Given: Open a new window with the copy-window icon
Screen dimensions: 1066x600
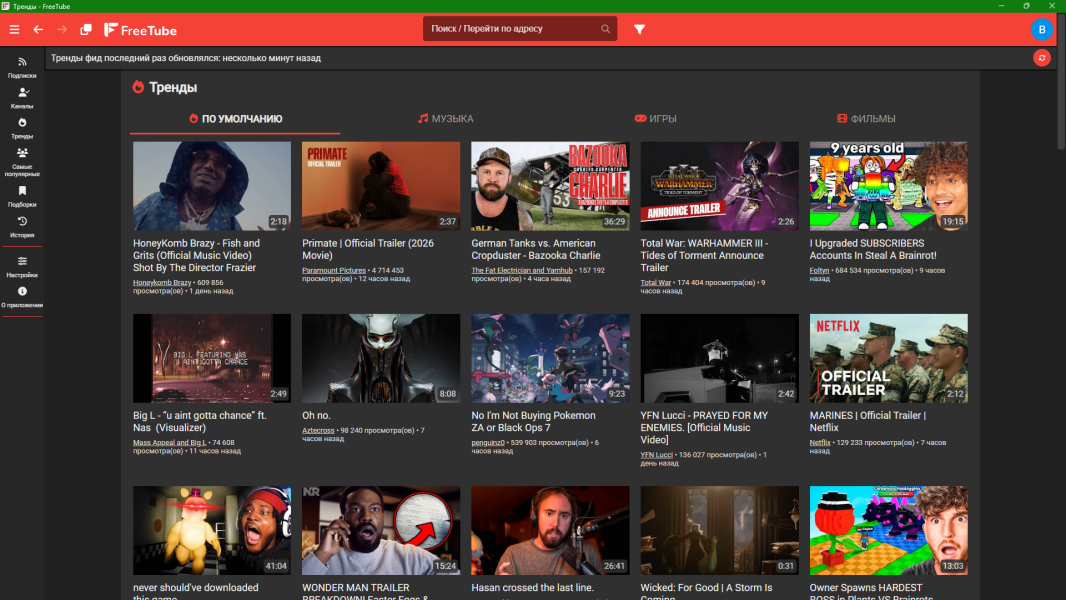Looking at the screenshot, I should pos(86,29).
